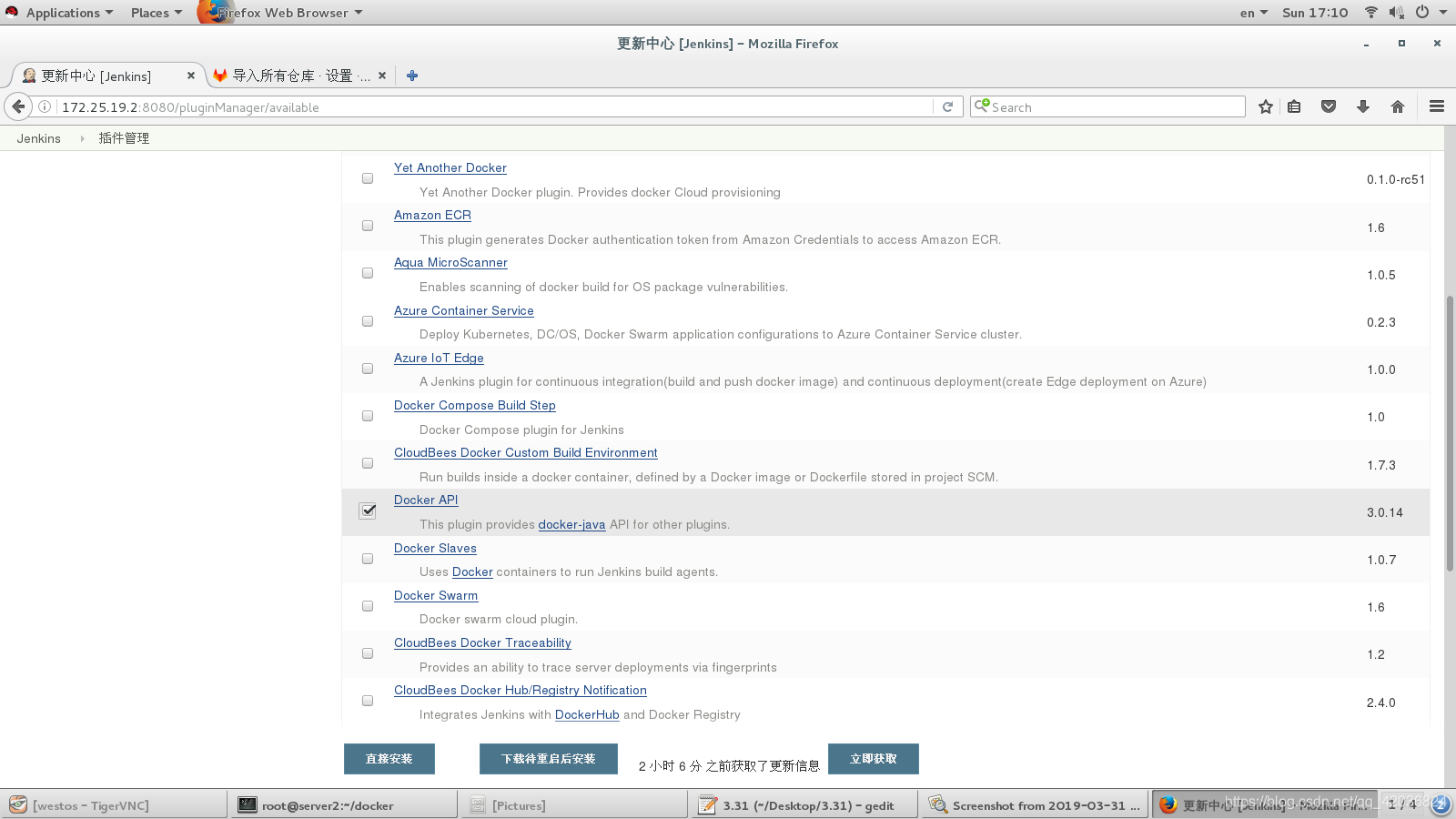This screenshot has height=819, width=1456.
Task: Check the Azure Container Service checkbox
Action: [368, 321]
